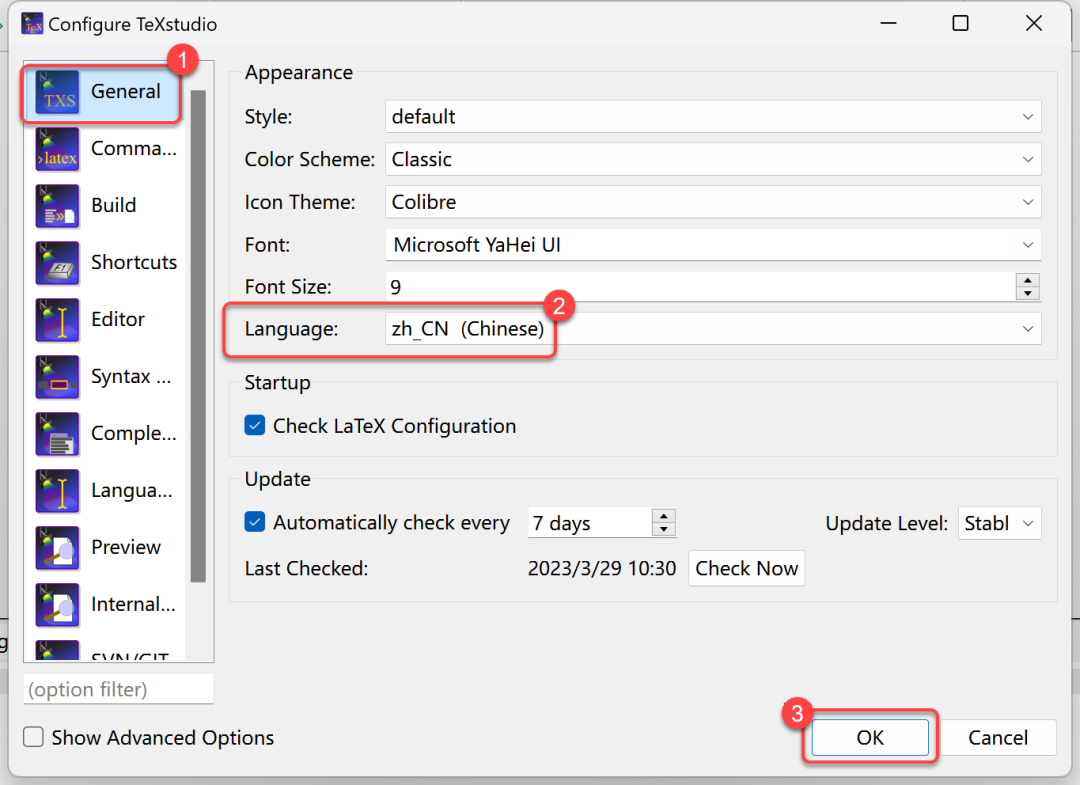Click the Build settings icon
This screenshot has height=785, width=1080.
pos(58,206)
